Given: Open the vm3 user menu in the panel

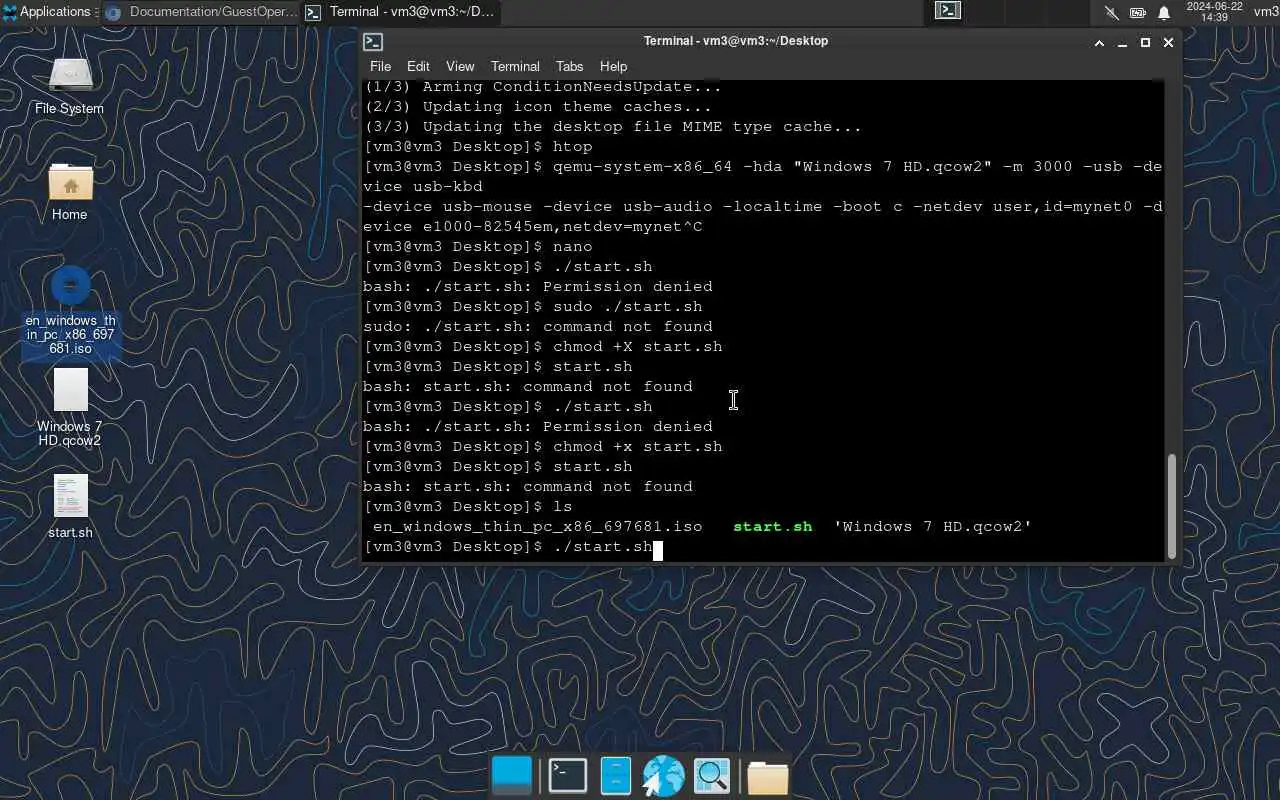Looking at the screenshot, I should tap(1265, 12).
